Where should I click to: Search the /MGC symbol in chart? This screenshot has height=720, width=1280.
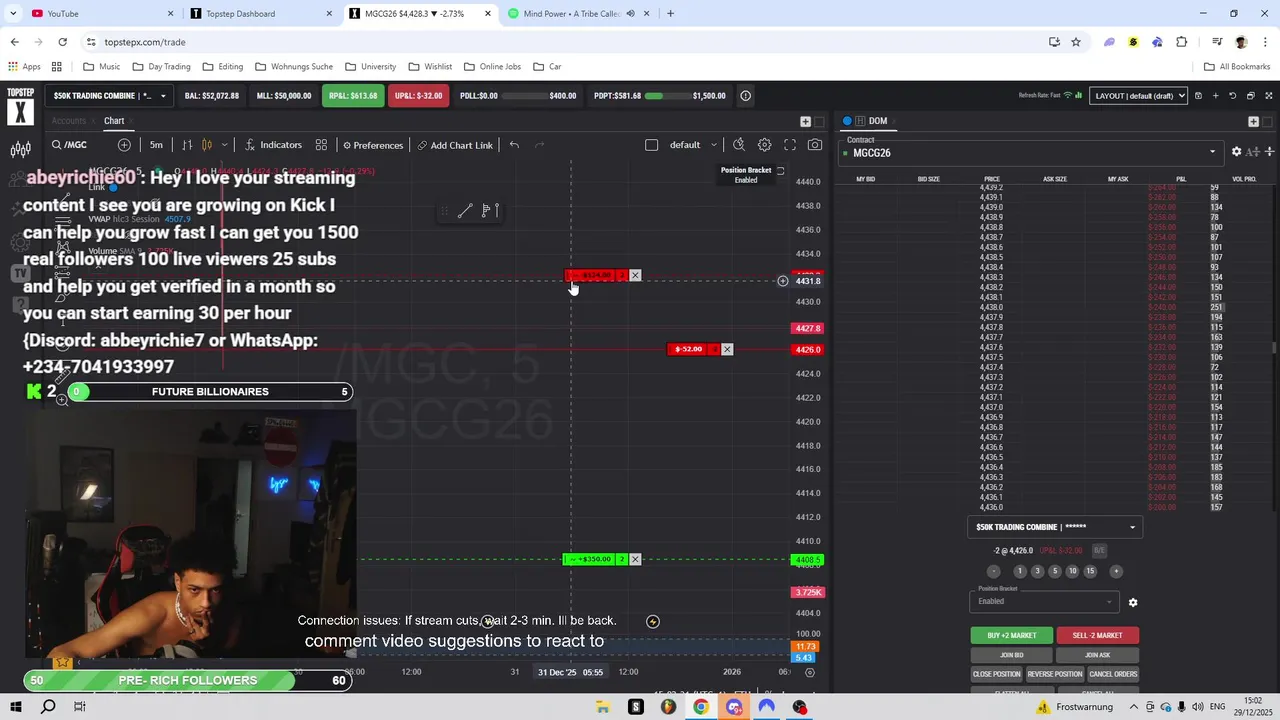coord(70,145)
